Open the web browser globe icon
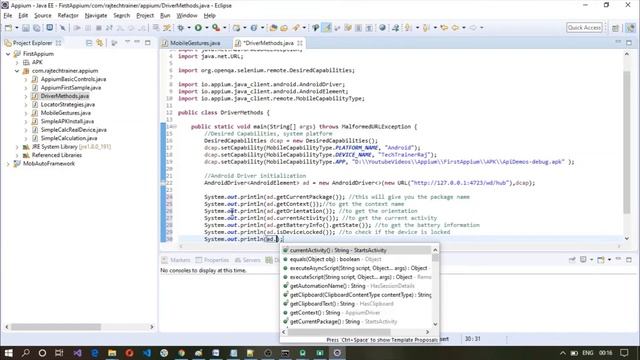640x360 pixels. (382, 28)
